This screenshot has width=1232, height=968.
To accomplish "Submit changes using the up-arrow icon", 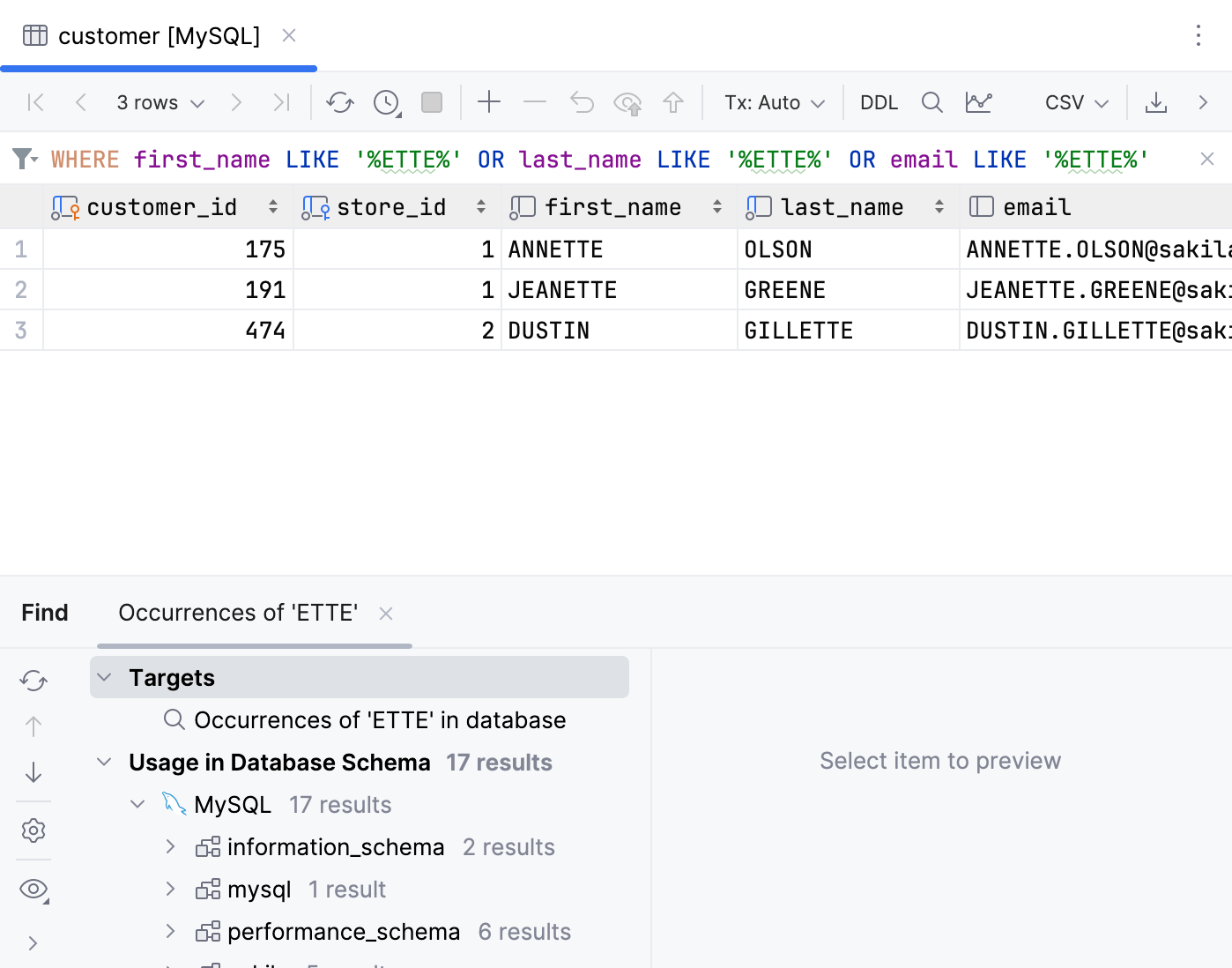I will (x=673, y=102).
